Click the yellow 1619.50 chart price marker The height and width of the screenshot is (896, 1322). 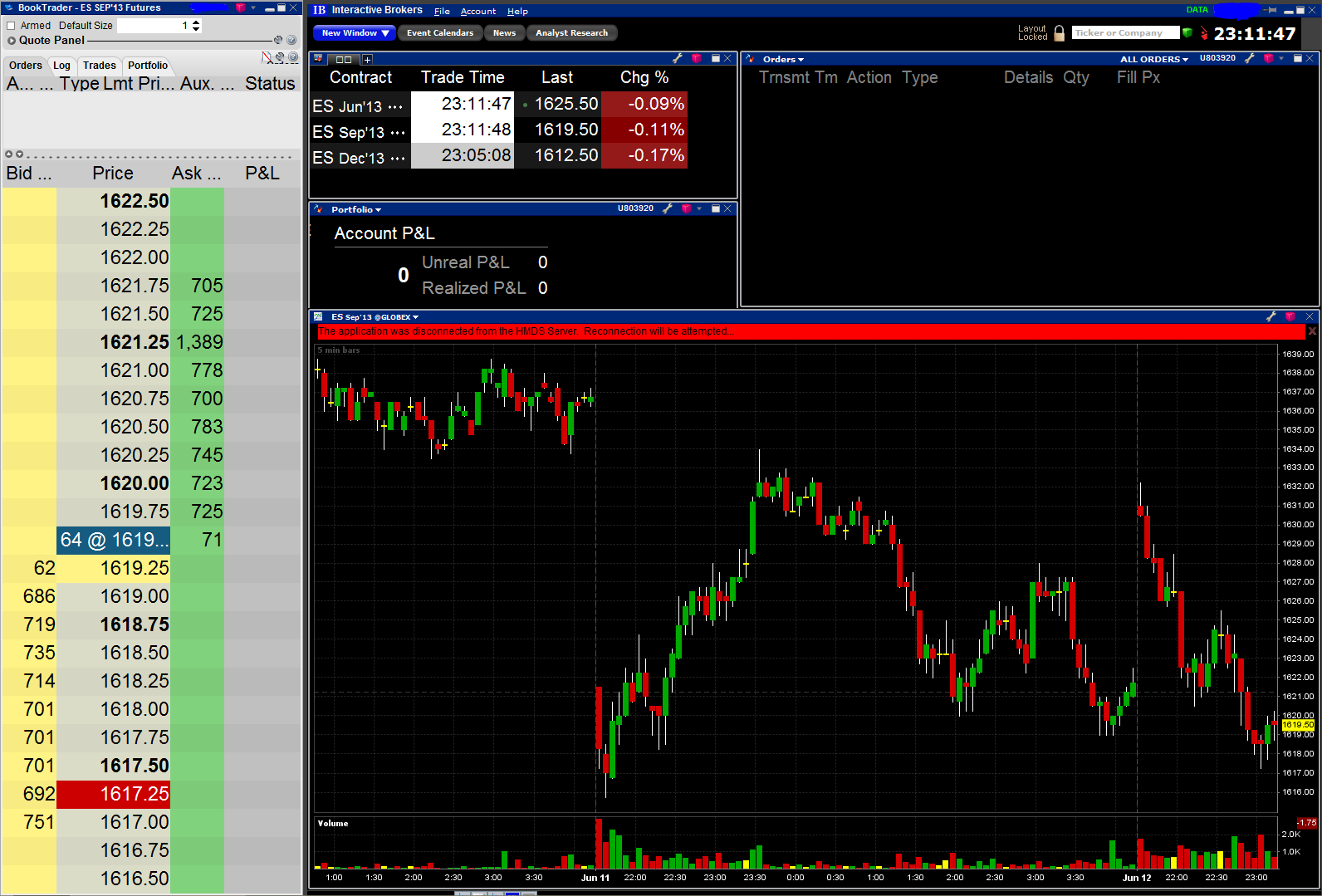click(x=1298, y=725)
